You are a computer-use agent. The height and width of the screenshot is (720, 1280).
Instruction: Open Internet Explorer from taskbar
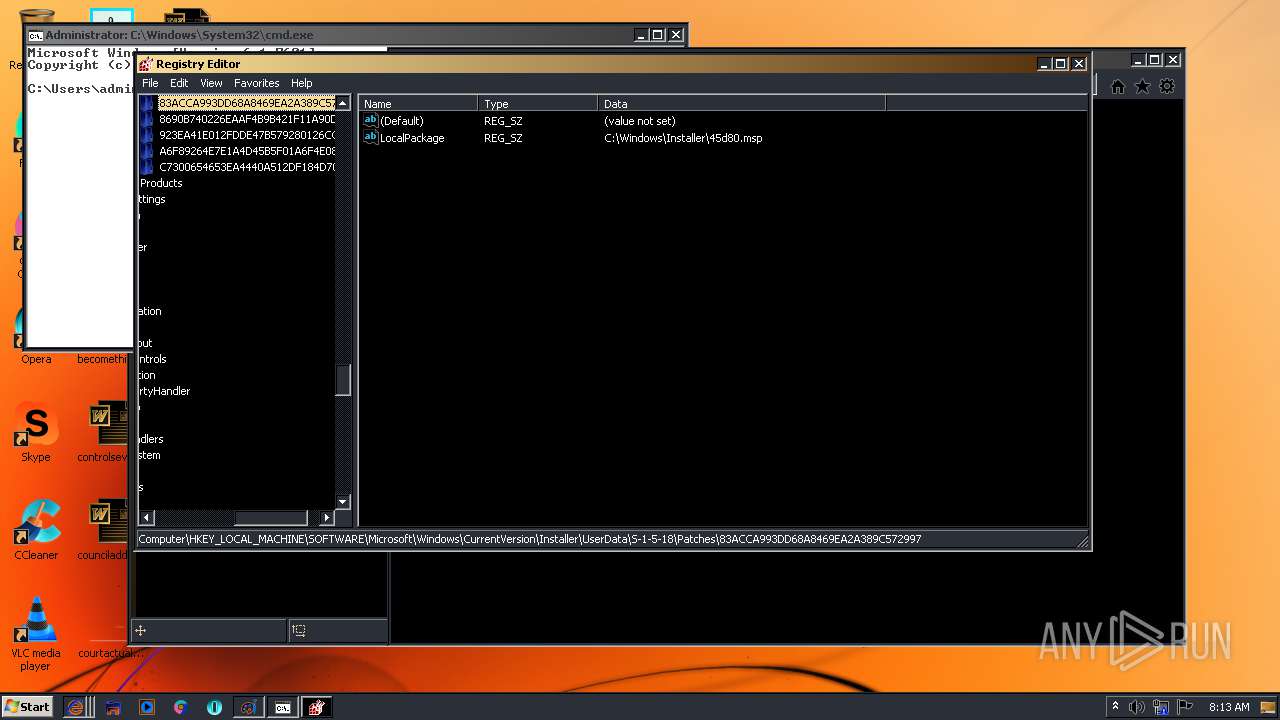coord(75,707)
